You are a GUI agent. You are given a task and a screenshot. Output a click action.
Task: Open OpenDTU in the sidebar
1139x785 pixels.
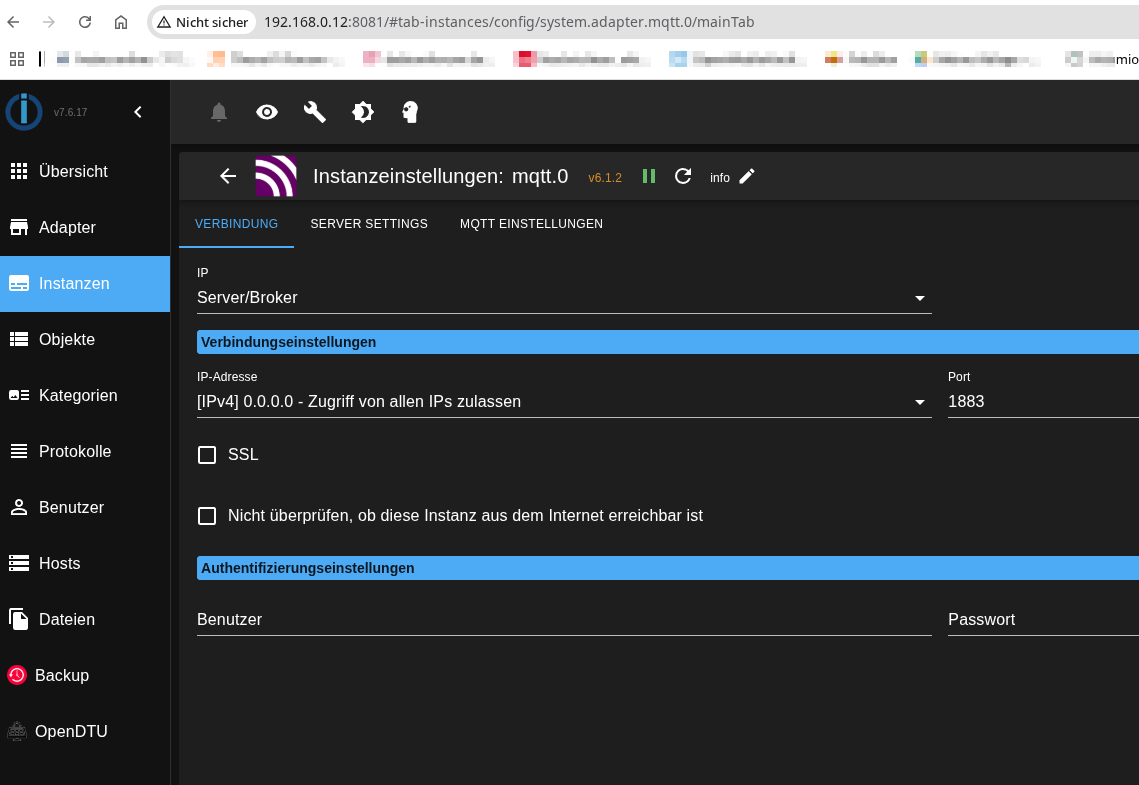[85, 731]
